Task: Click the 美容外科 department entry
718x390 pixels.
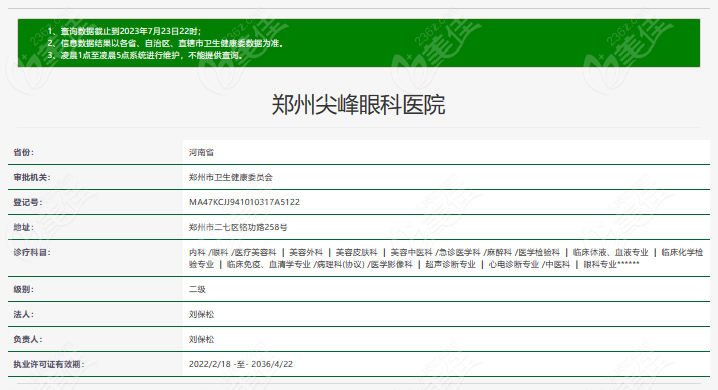Action: (306, 253)
